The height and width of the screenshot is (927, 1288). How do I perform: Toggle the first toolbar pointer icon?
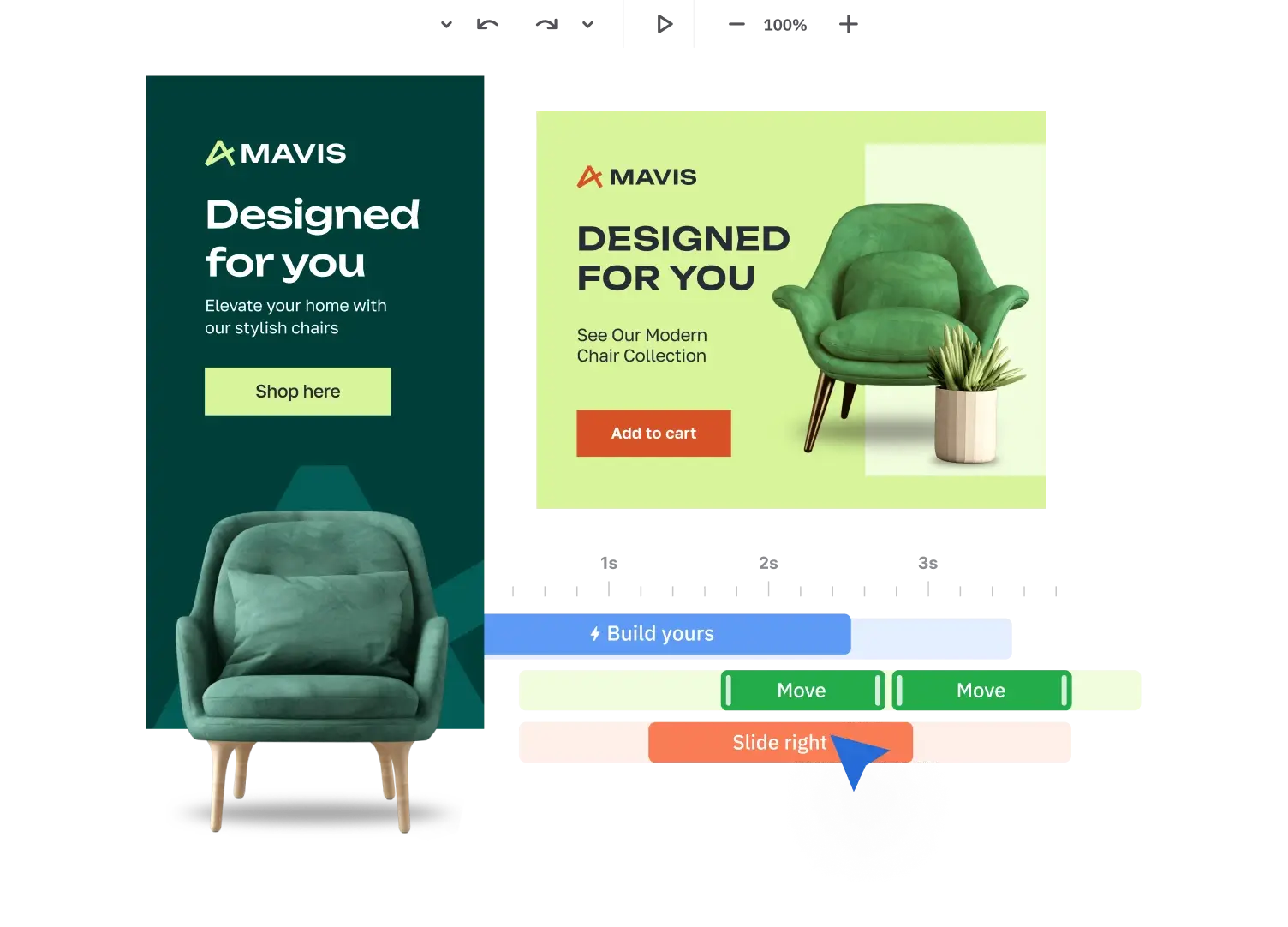(x=445, y=24)
